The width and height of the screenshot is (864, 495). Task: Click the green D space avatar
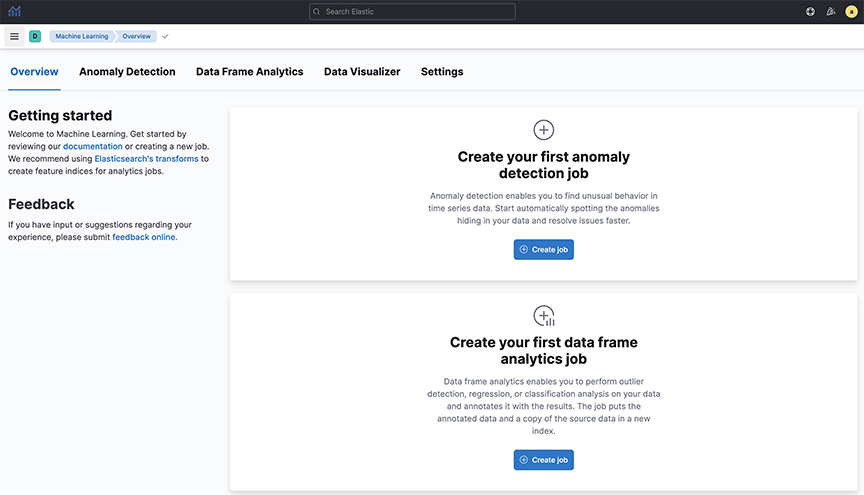tap(35, 36)
